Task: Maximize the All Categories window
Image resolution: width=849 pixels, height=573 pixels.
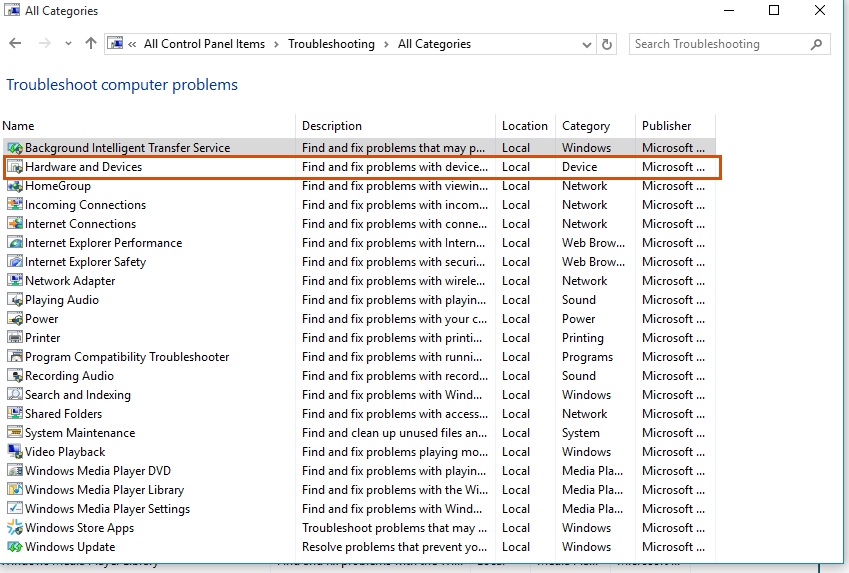Action: coord(774,10)
